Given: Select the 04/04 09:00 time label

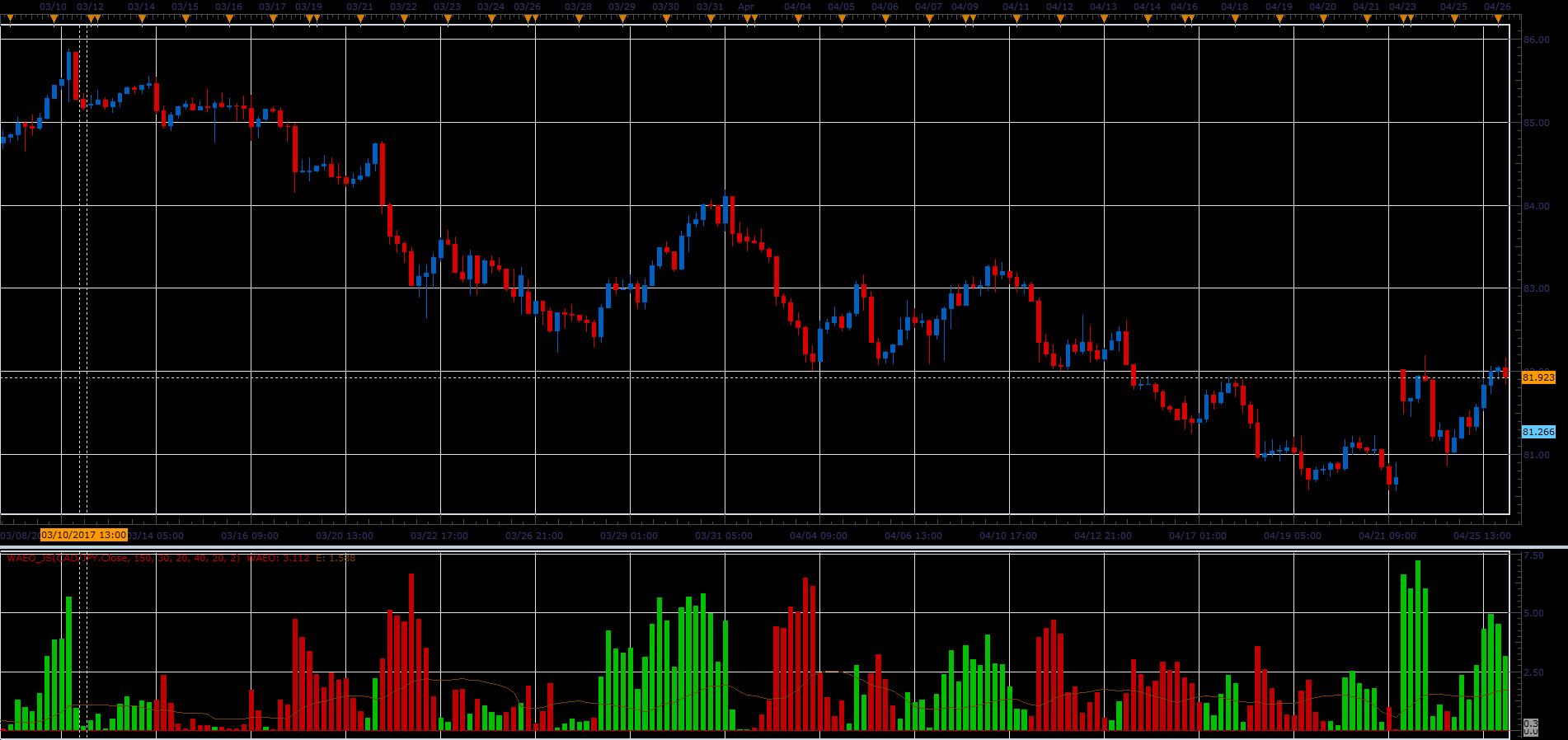Looking at the screenshot, I should click(x=819, y=536).
